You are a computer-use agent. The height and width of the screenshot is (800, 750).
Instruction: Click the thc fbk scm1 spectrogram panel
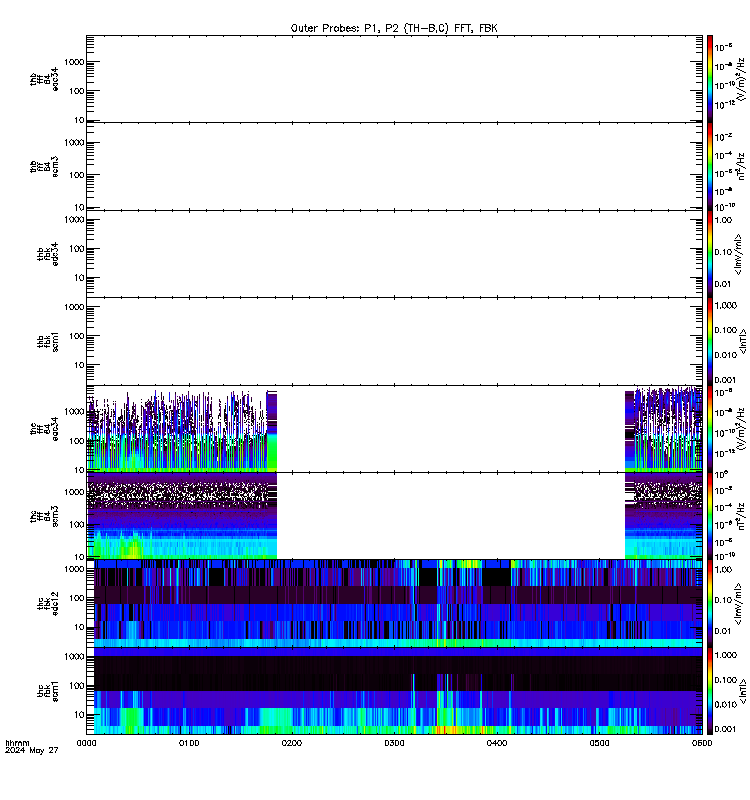click(394, 691)
